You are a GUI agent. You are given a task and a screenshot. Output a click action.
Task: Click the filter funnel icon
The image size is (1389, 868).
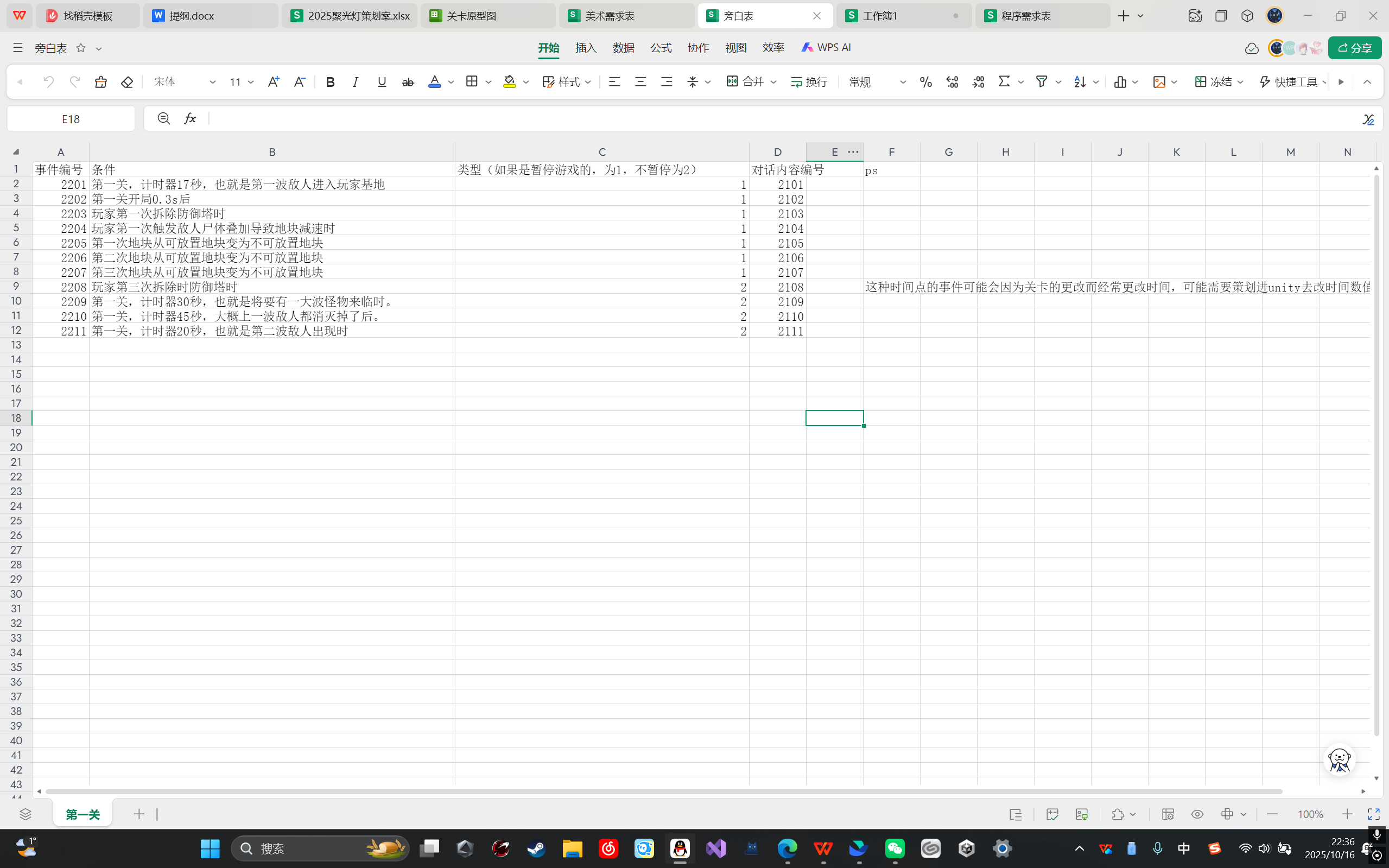click(1041, 82)
